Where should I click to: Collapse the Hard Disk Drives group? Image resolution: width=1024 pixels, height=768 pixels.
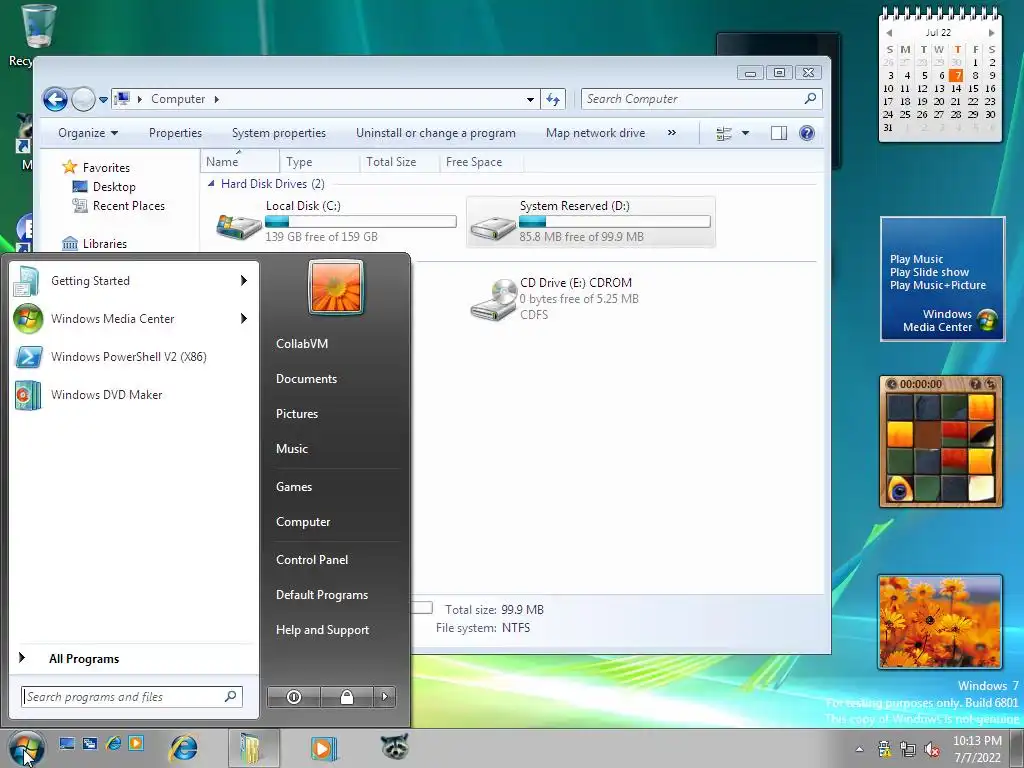tap(211, 184)
